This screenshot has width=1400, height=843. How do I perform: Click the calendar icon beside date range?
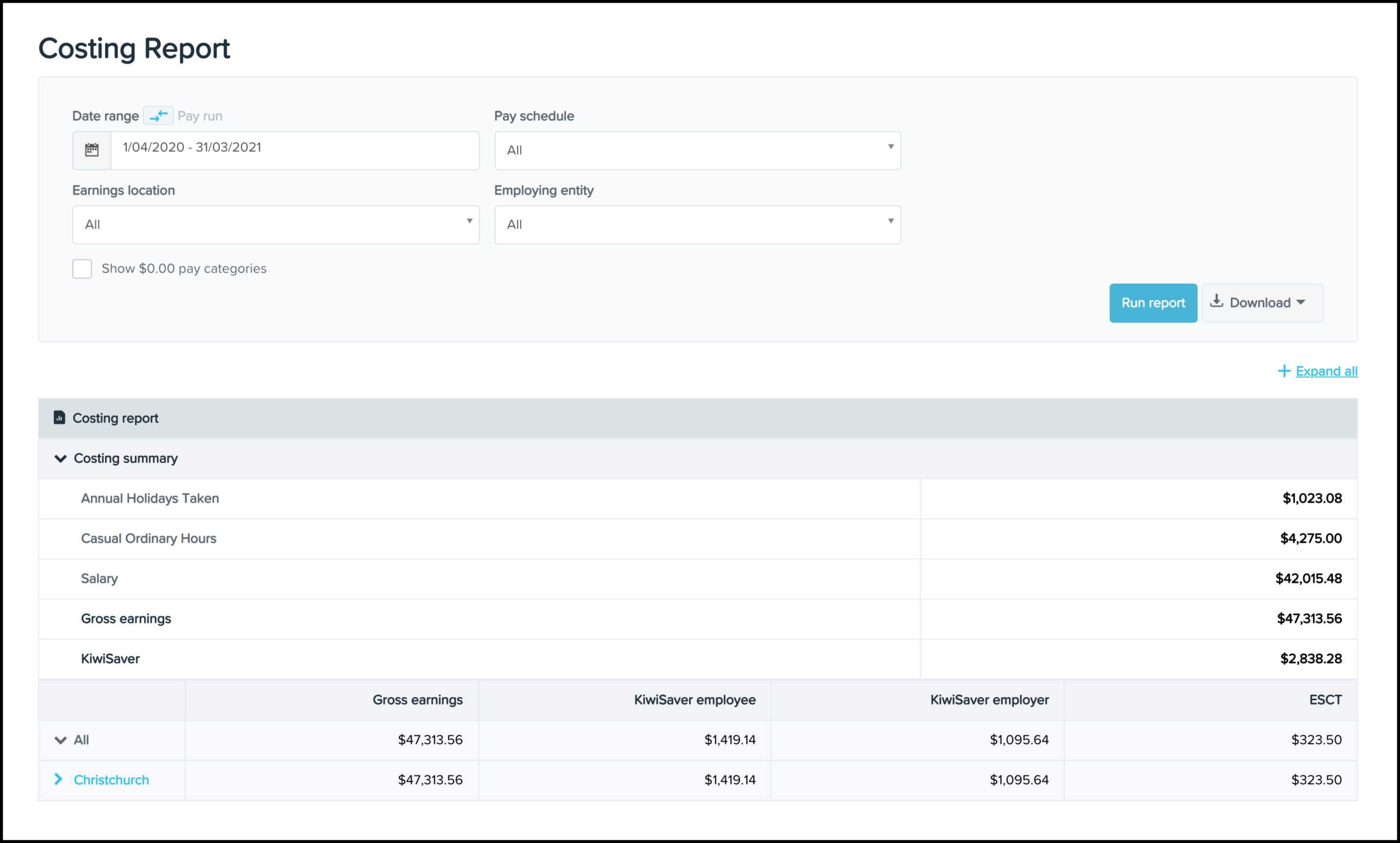(92, 151)
